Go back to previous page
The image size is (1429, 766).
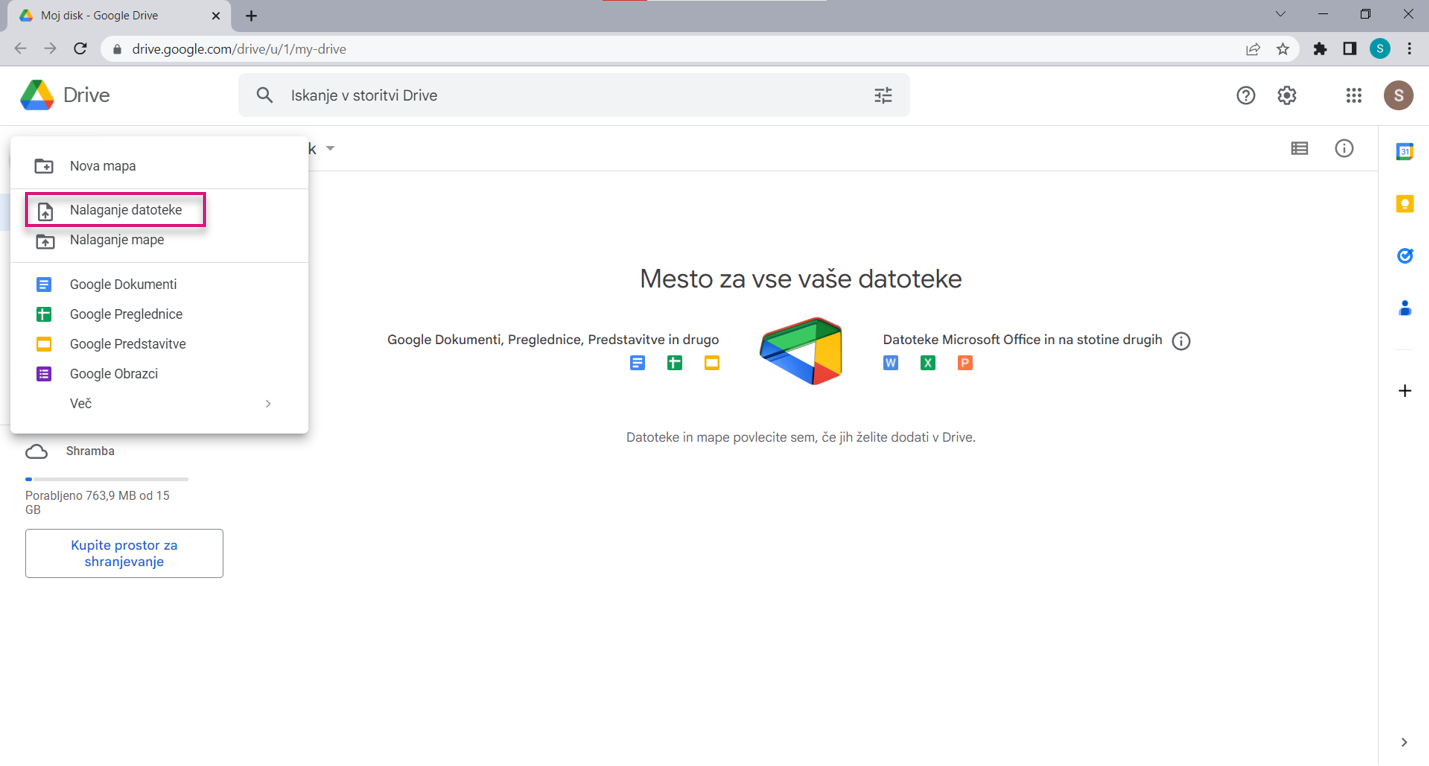[x=20, y=49]
